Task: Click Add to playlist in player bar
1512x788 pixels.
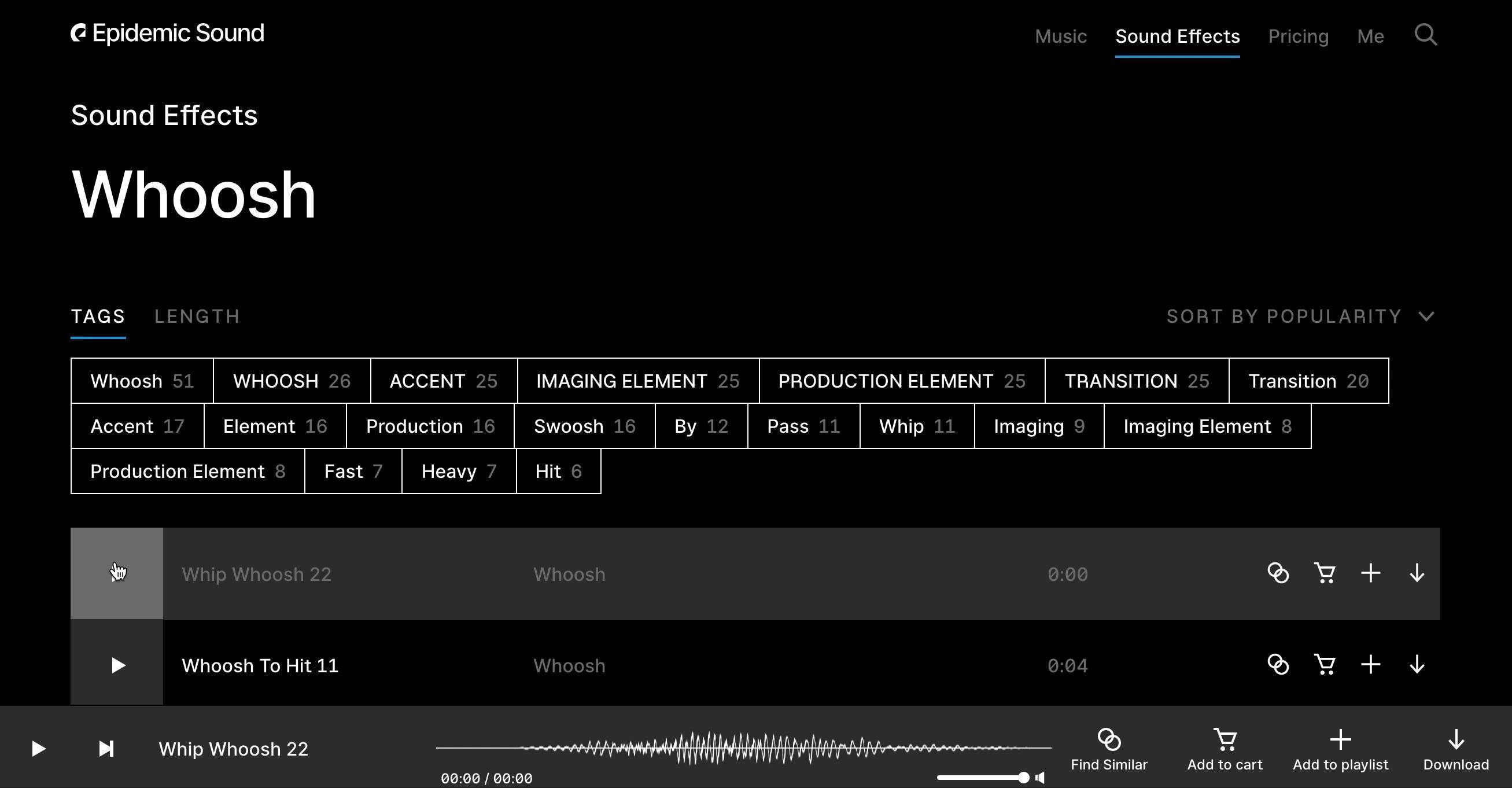Action: (x=1341, y=750)
